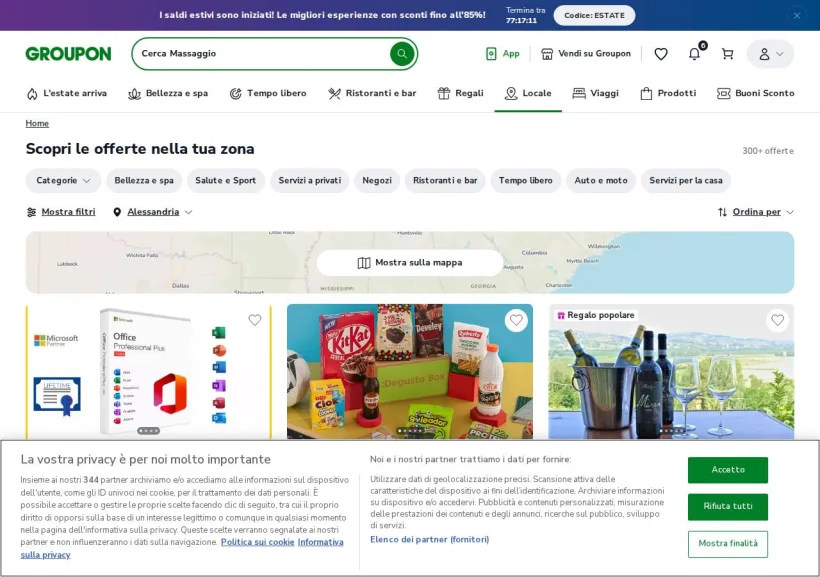Open the Degusta Box deal image
The width and height of the screenshot is (820, 577).
coord(410,371)
